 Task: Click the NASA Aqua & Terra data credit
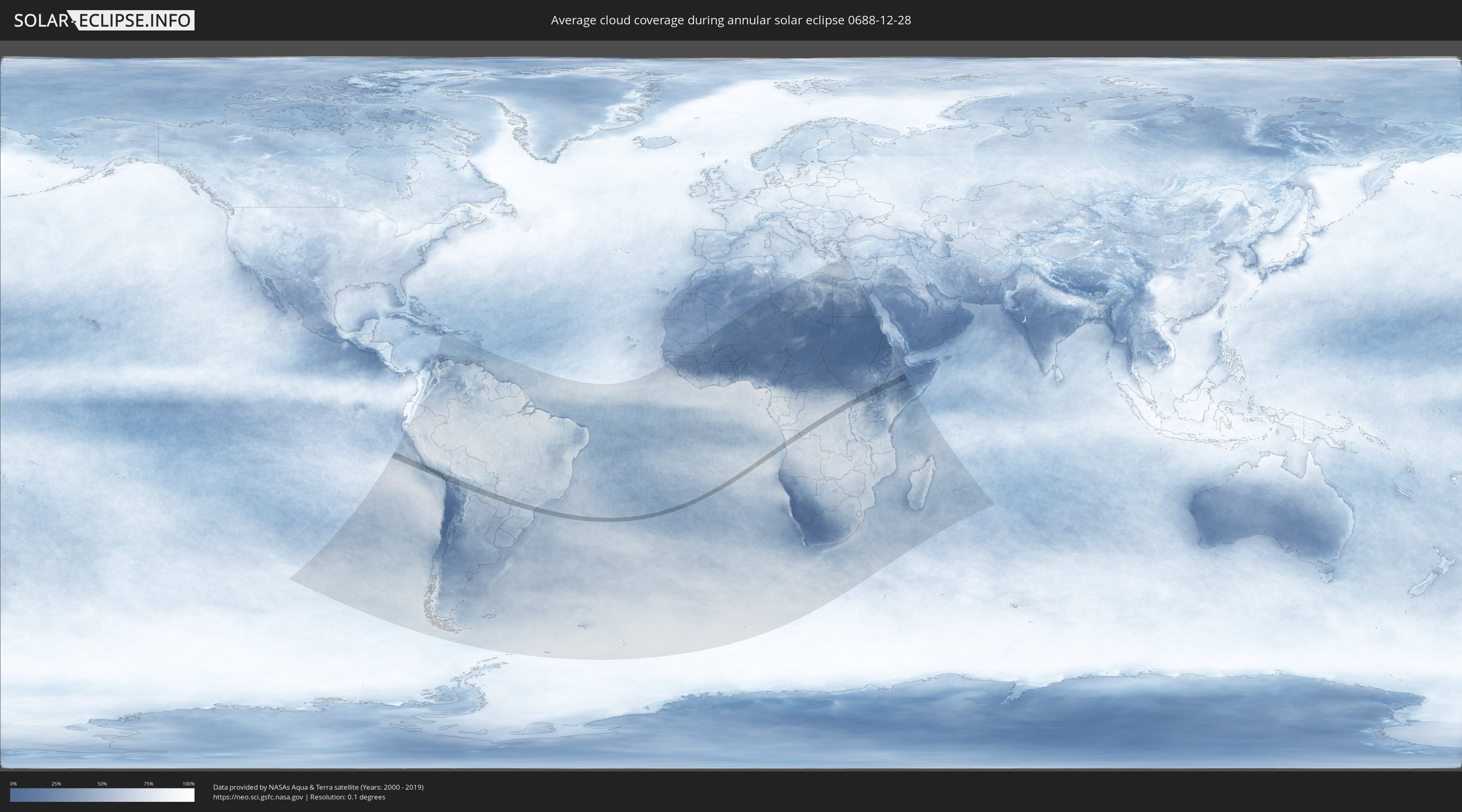[x=318, y=787]
